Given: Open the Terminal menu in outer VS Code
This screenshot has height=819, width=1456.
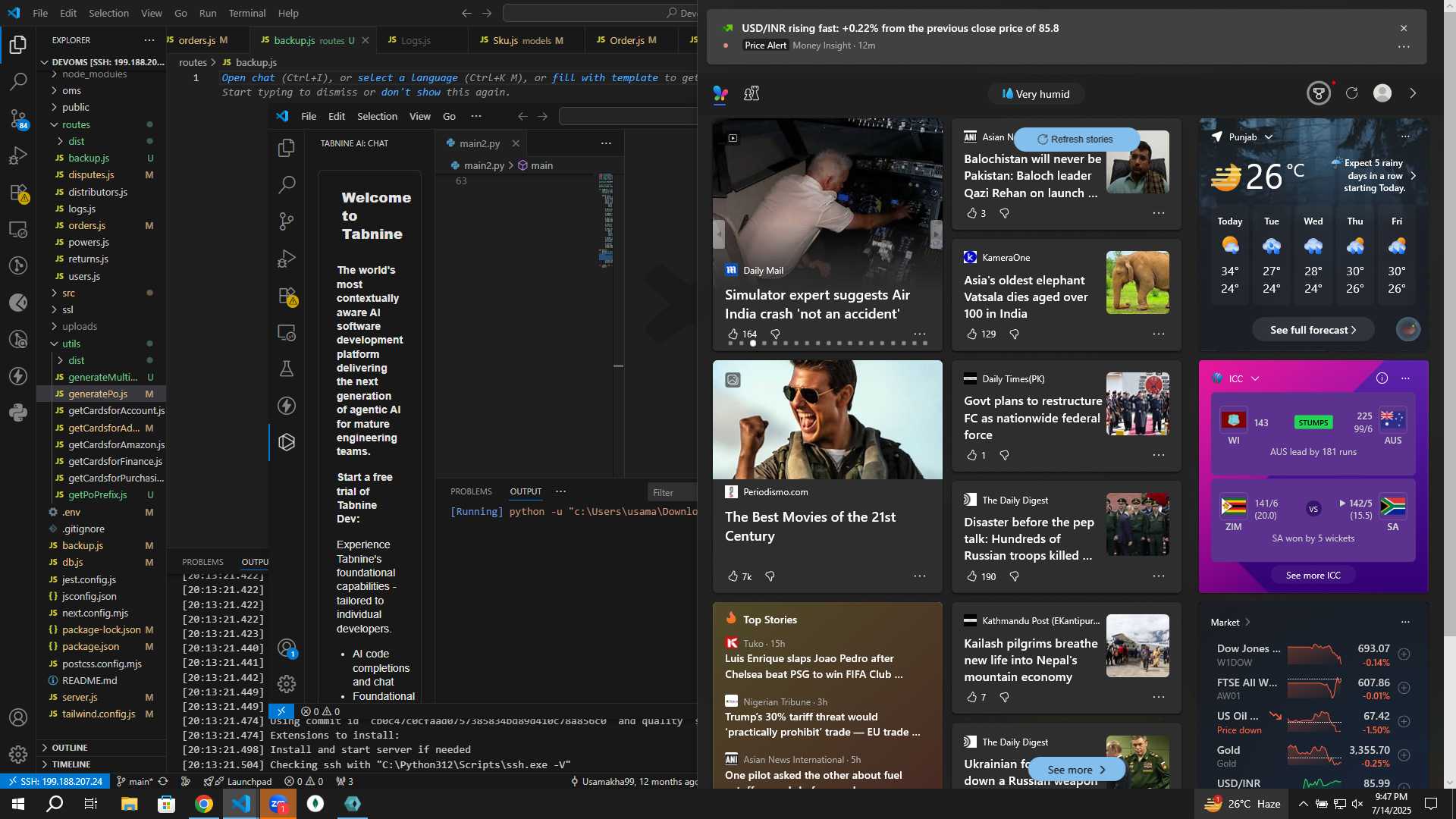Looking at the screenshot, I should click(247, 13).
